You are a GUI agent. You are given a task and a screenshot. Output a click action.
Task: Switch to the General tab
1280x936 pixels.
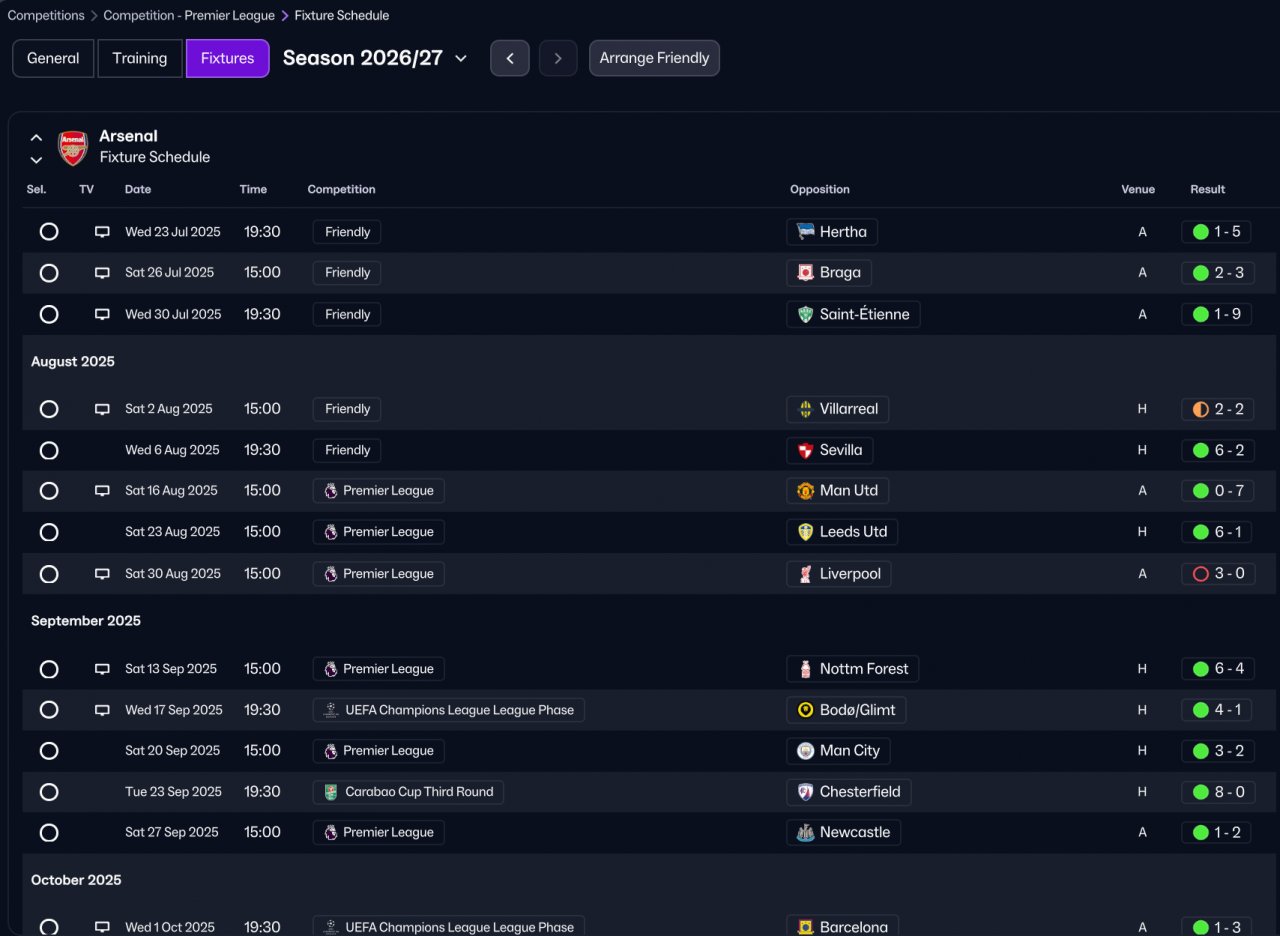tap(53, 58)
